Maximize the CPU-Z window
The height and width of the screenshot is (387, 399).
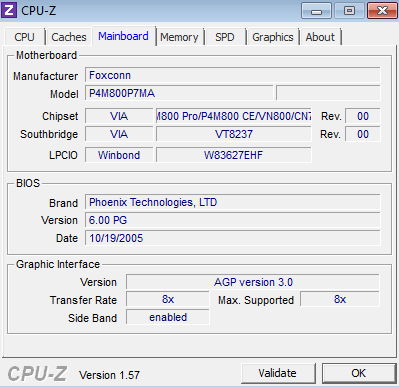click(x=349, y=11)
